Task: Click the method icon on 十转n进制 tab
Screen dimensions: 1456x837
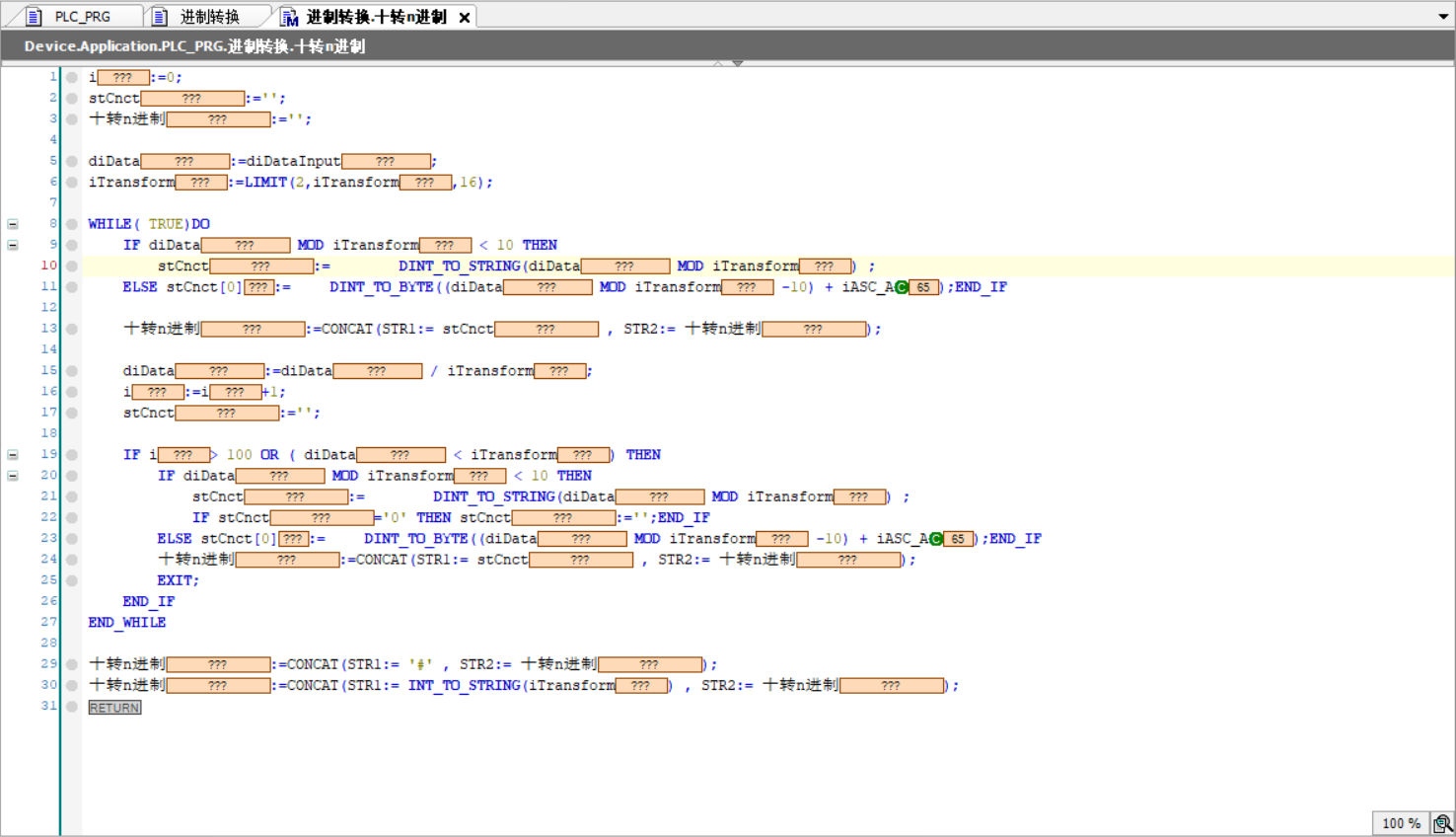Action: pyautogui.click(x=290, y=17)
